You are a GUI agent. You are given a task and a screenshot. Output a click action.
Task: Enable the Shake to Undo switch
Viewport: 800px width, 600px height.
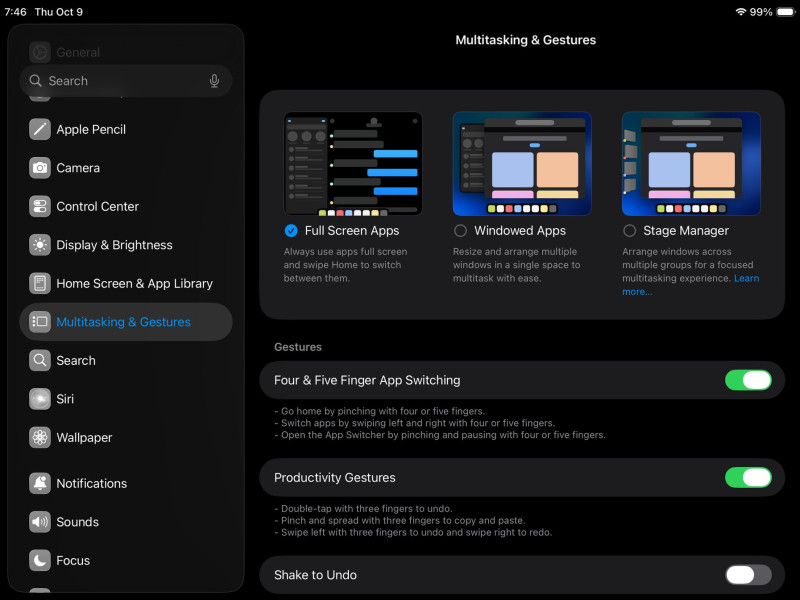pos(747,575)
